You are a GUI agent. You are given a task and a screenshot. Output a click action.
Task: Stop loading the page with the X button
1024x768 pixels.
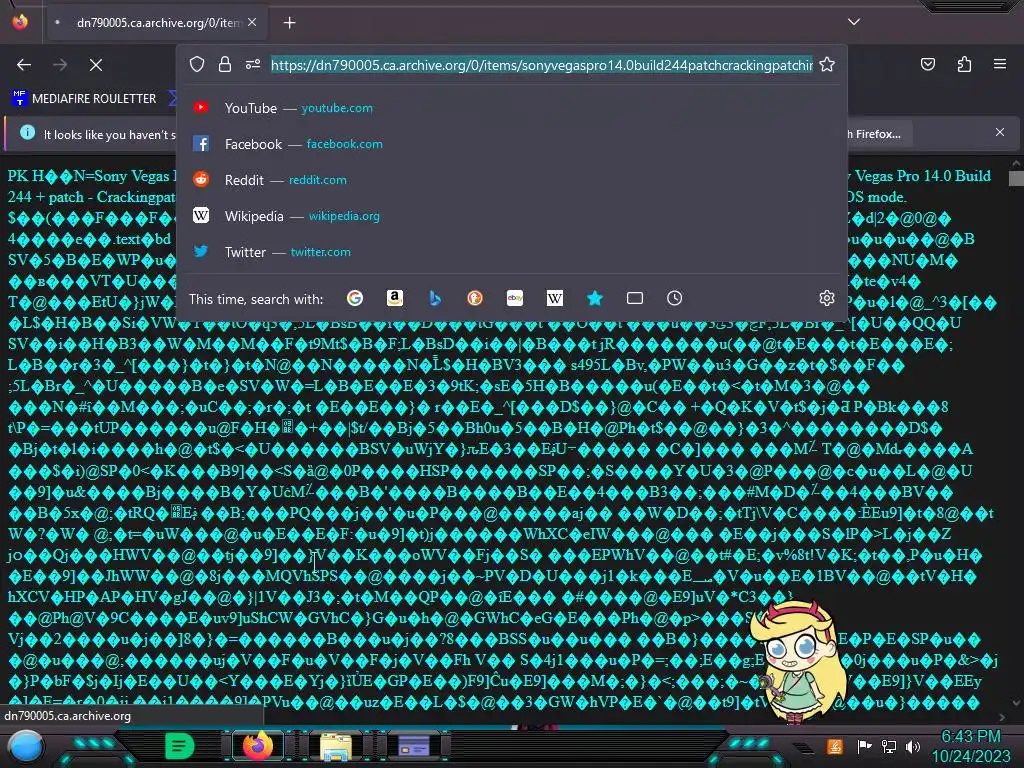pos(96,65)
